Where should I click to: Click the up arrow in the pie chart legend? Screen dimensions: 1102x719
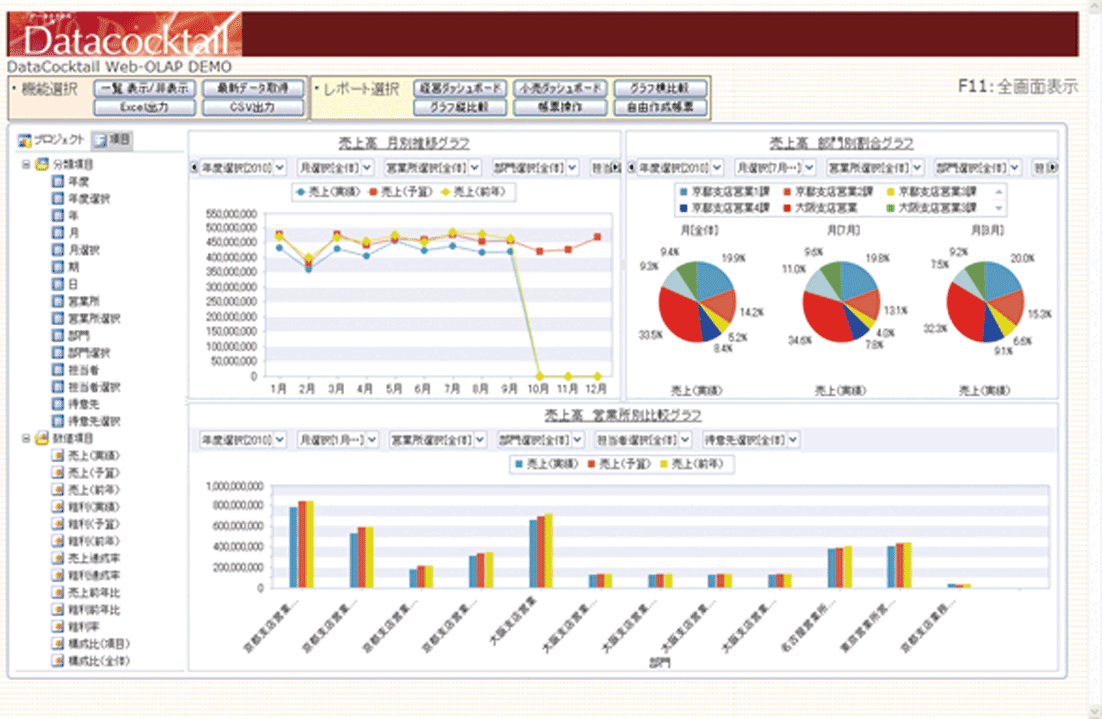(x=999, y=192)
